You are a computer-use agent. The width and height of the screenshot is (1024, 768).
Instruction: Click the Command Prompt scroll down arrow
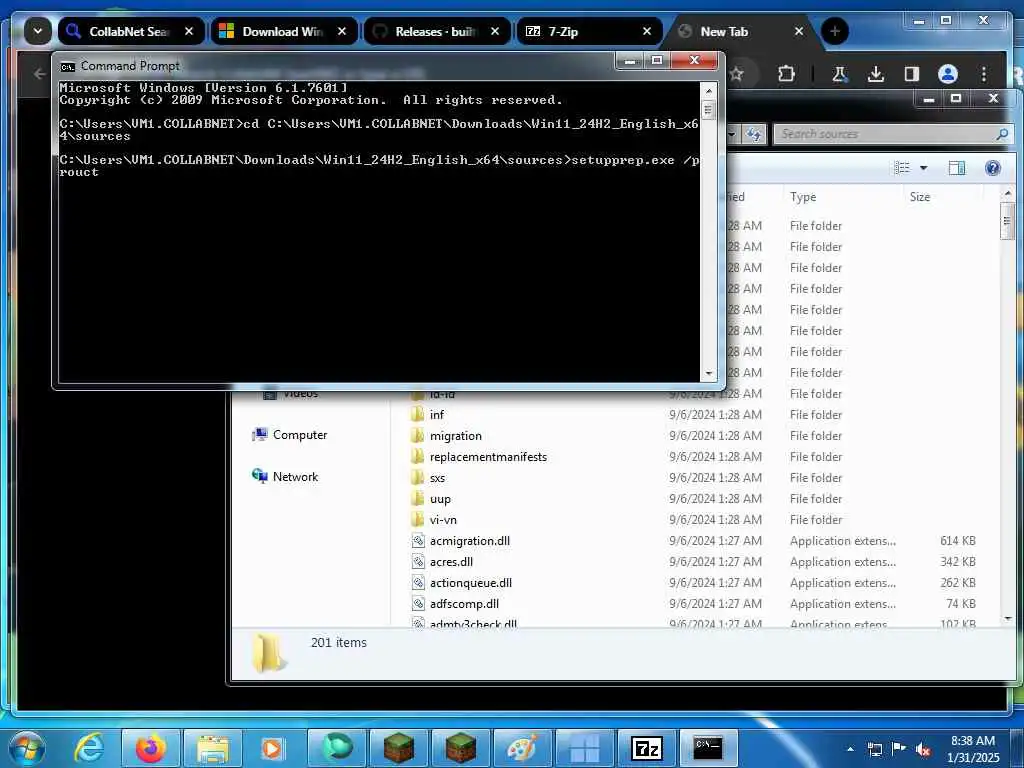tap(708, 374)
